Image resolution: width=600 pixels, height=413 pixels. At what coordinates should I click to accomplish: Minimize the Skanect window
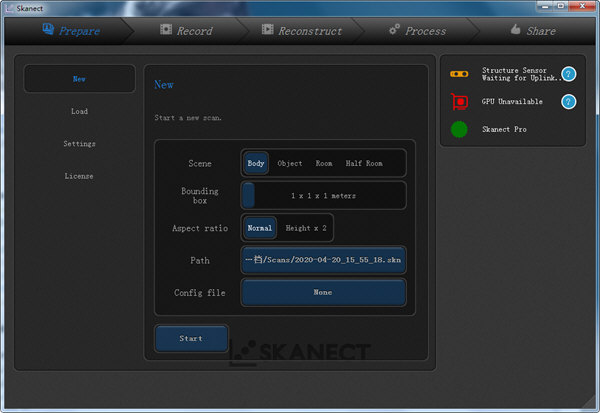click(x=545, y=6)
